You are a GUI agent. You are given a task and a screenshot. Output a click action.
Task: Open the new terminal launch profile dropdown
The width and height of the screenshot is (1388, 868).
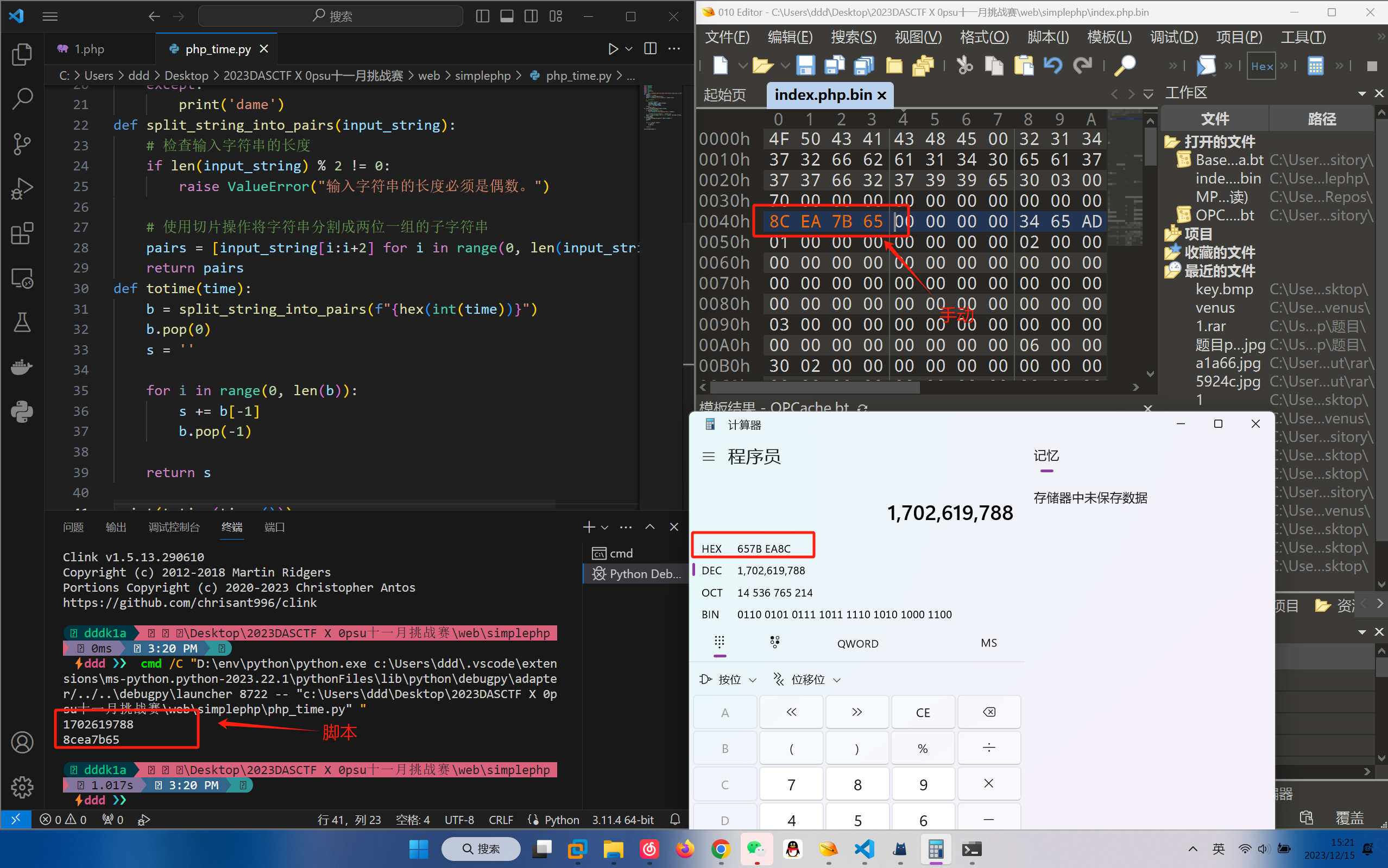(605, 527)
